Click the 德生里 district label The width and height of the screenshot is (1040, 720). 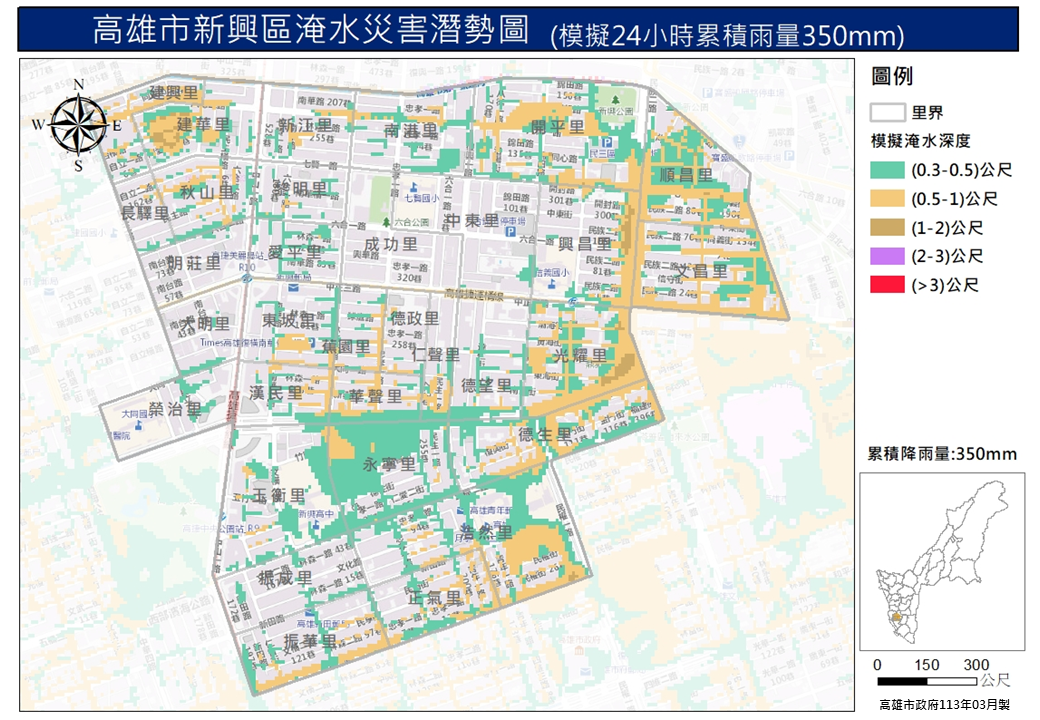click(x=545, y=435)
